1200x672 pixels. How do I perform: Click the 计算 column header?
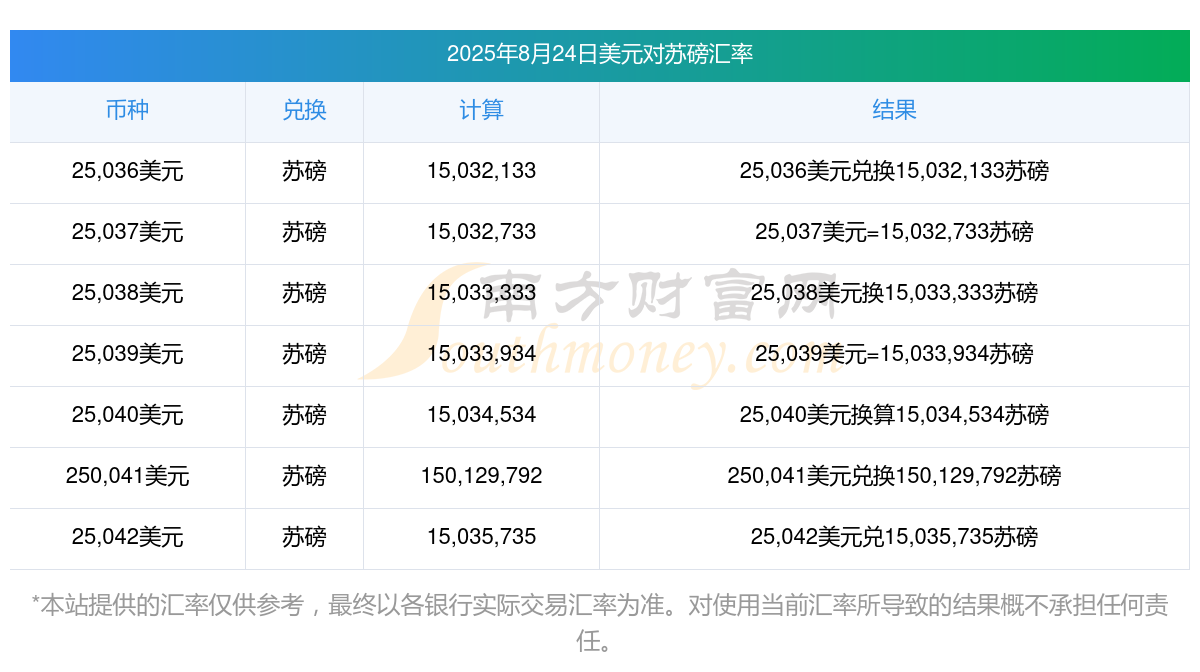point(481,110)
